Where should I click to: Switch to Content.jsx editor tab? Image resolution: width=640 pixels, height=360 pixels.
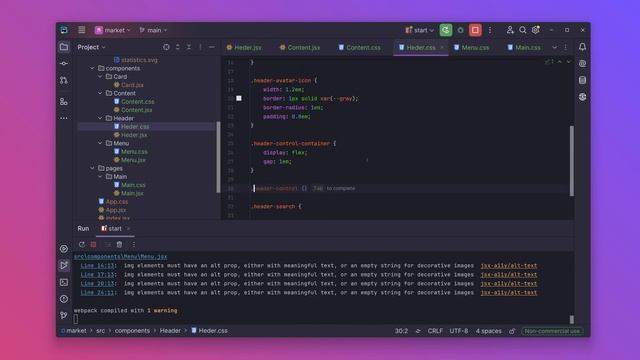[300, 47]
